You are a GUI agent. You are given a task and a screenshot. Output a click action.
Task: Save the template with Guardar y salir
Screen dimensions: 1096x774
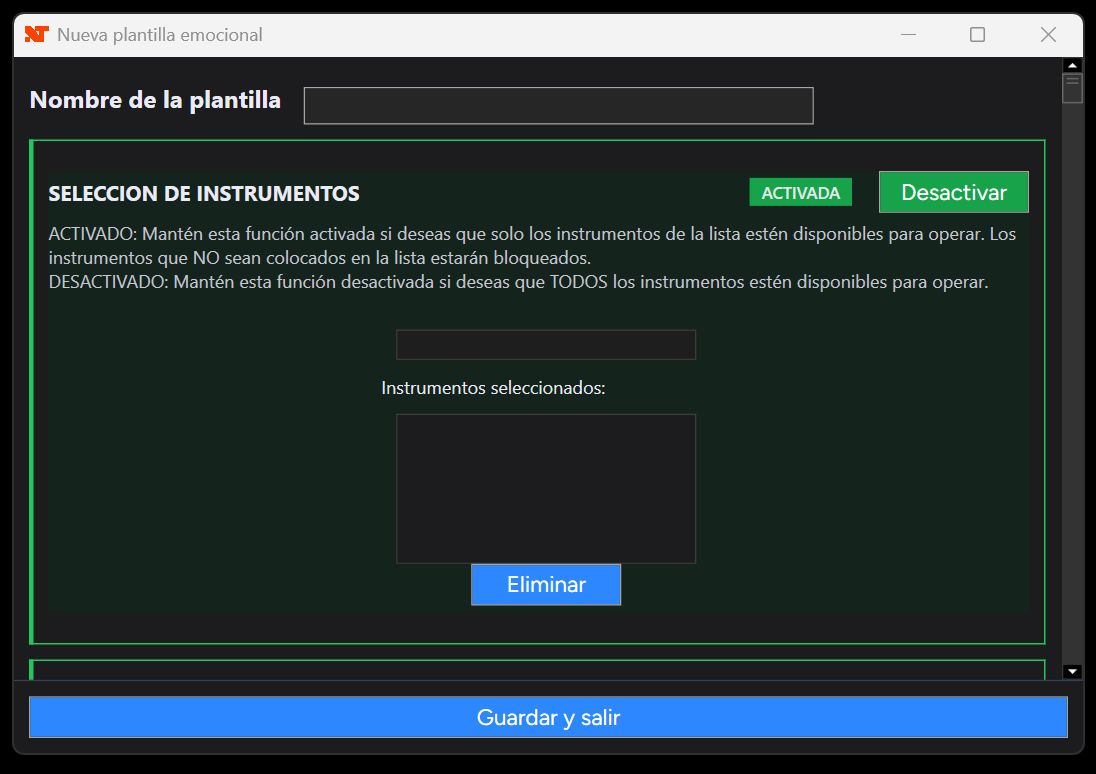[x=548, y=717]
